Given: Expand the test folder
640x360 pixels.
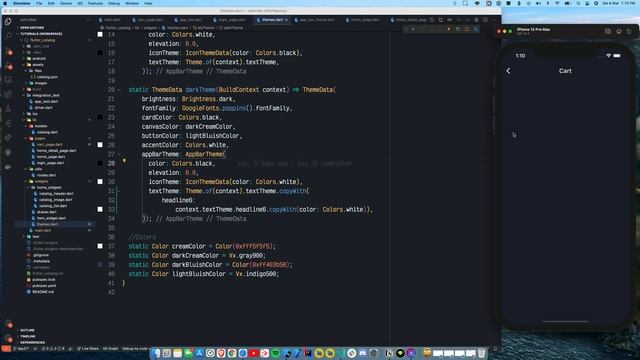Looking at the screenshot, I should coord(35,236).
